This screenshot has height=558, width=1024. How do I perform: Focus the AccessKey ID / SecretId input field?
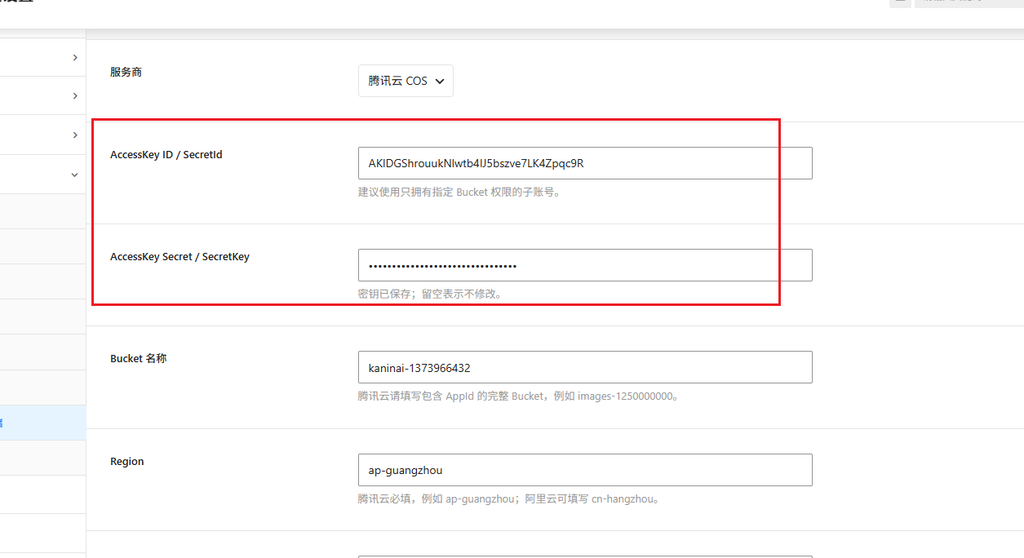click(x=585, y=163)
